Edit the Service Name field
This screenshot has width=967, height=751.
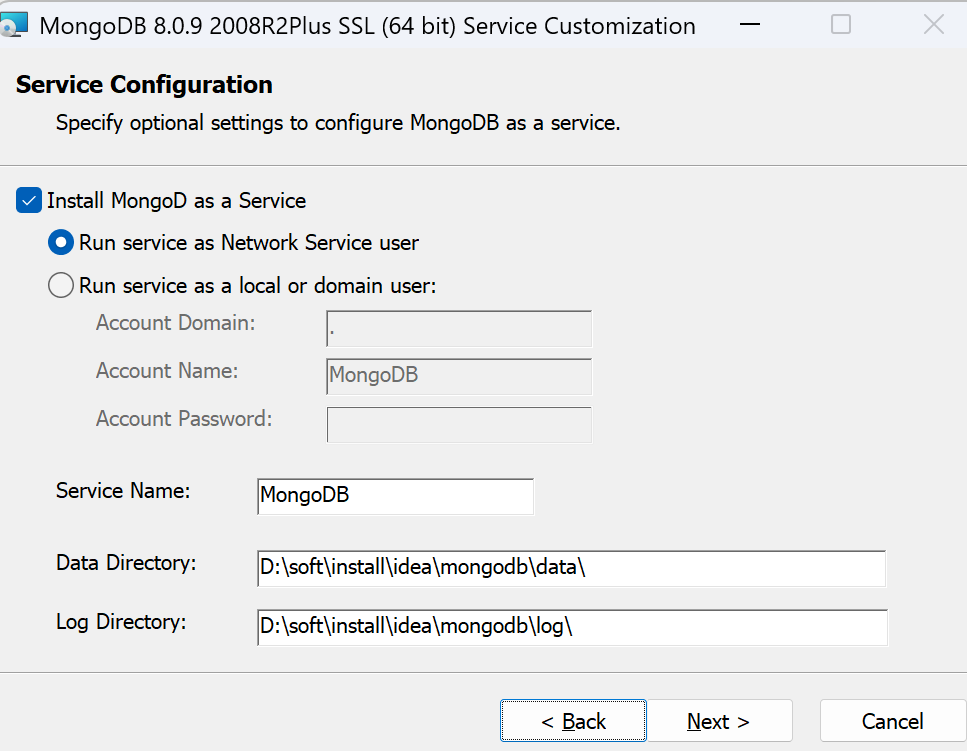(x=395, y=496)
